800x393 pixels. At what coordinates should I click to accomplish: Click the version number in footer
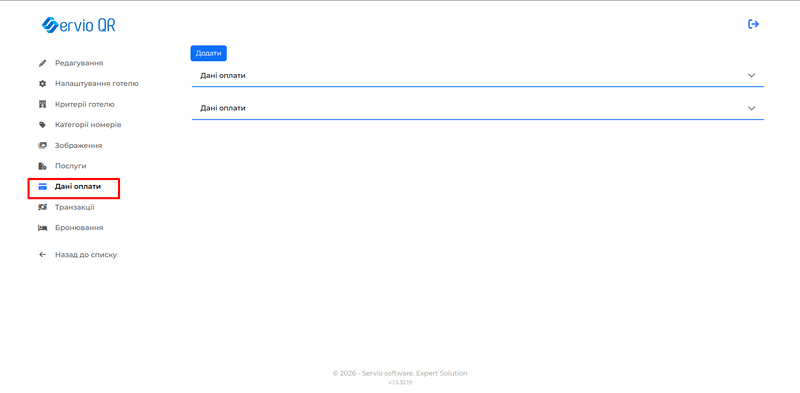400,382
